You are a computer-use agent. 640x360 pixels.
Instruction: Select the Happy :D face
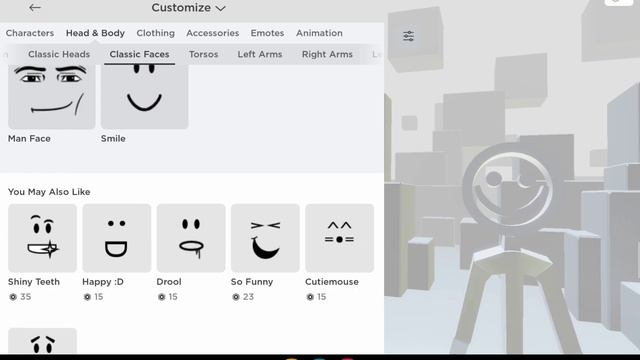117,238
